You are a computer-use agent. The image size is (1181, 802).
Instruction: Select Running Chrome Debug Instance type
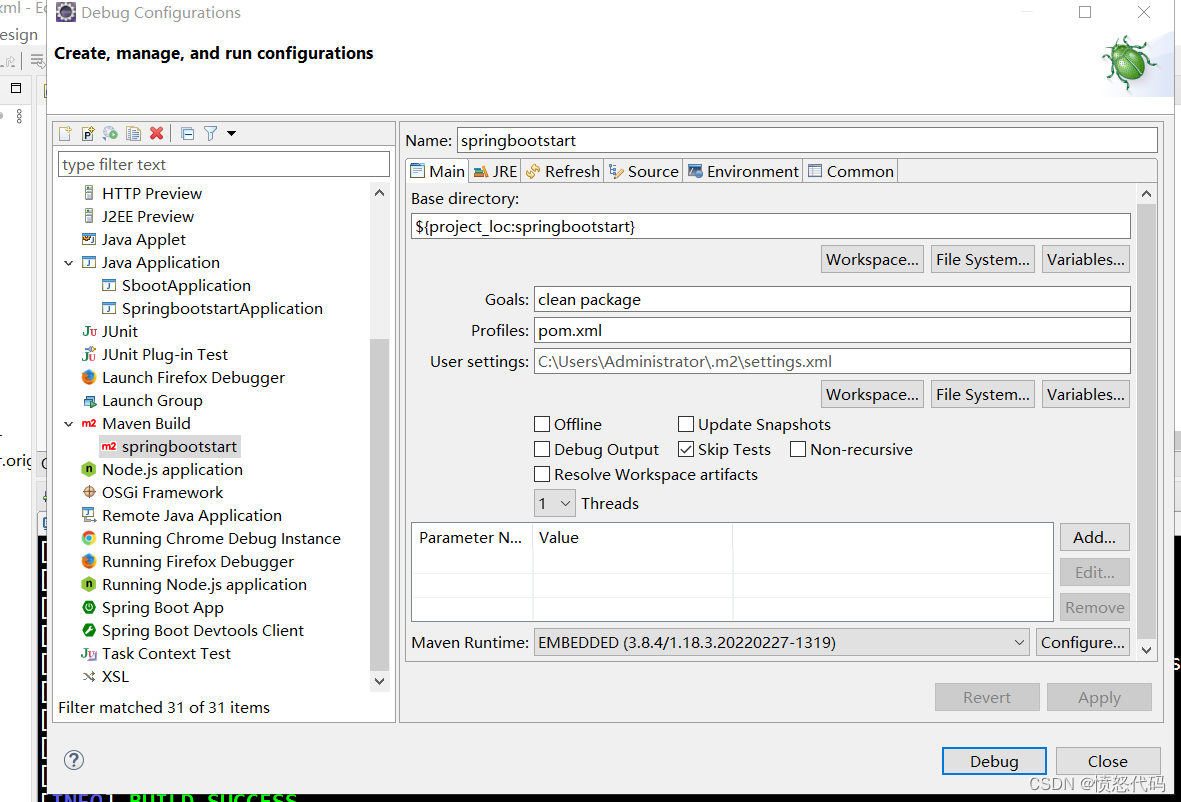221,538
